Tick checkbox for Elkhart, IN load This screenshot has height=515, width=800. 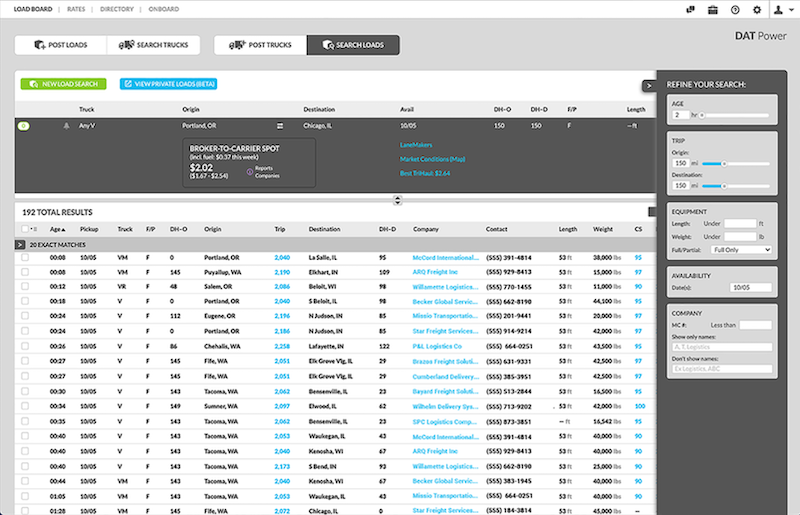(x=25, y=272)
